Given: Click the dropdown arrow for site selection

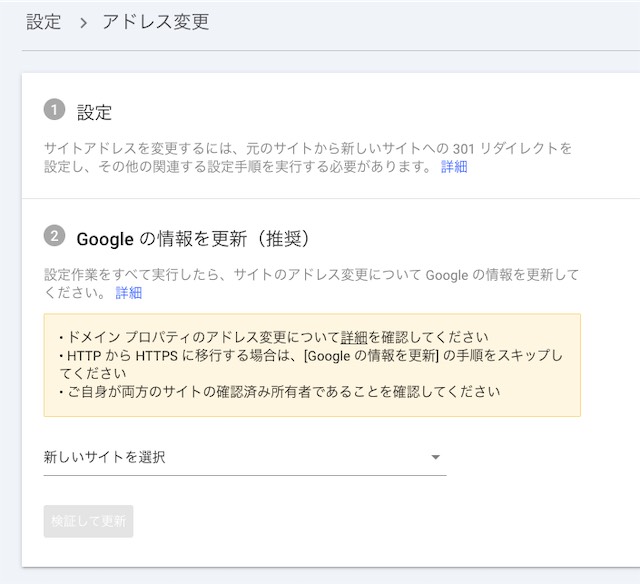Looking at the screenshot, I should point(435,458).
